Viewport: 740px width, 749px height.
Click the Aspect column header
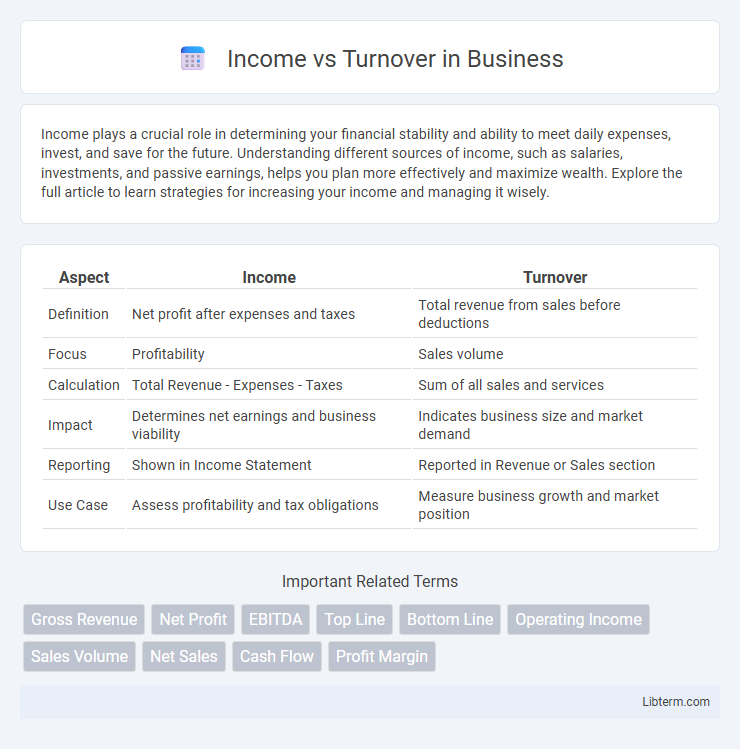click(84, 278)
